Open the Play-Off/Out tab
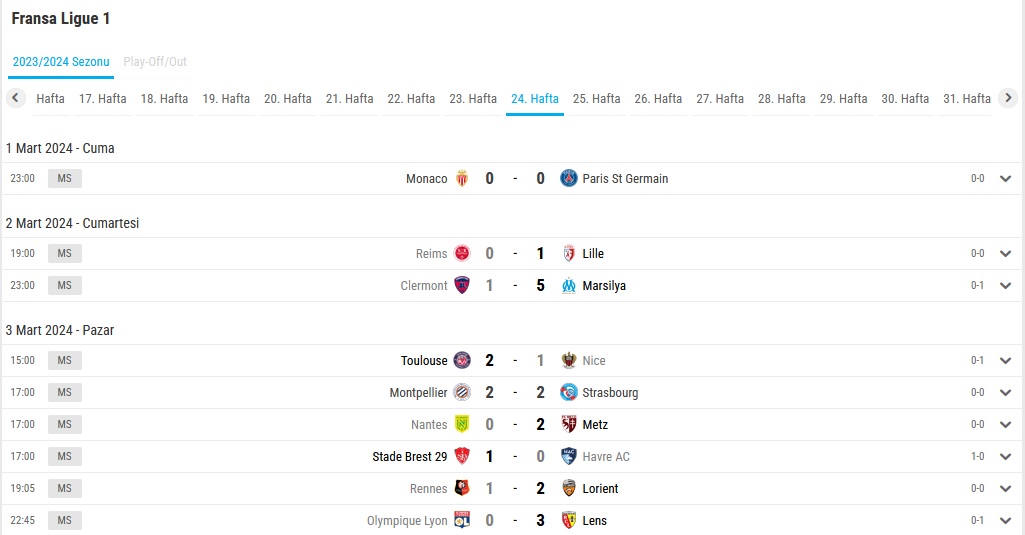 pyautogui.click(x=155, y=61)
